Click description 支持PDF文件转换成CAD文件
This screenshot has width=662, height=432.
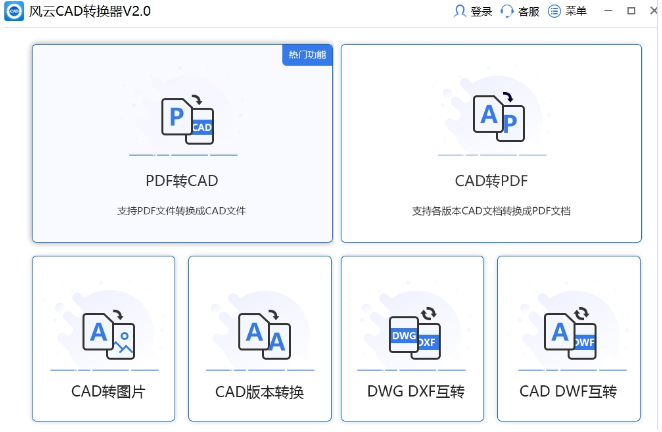coord(182,211)
